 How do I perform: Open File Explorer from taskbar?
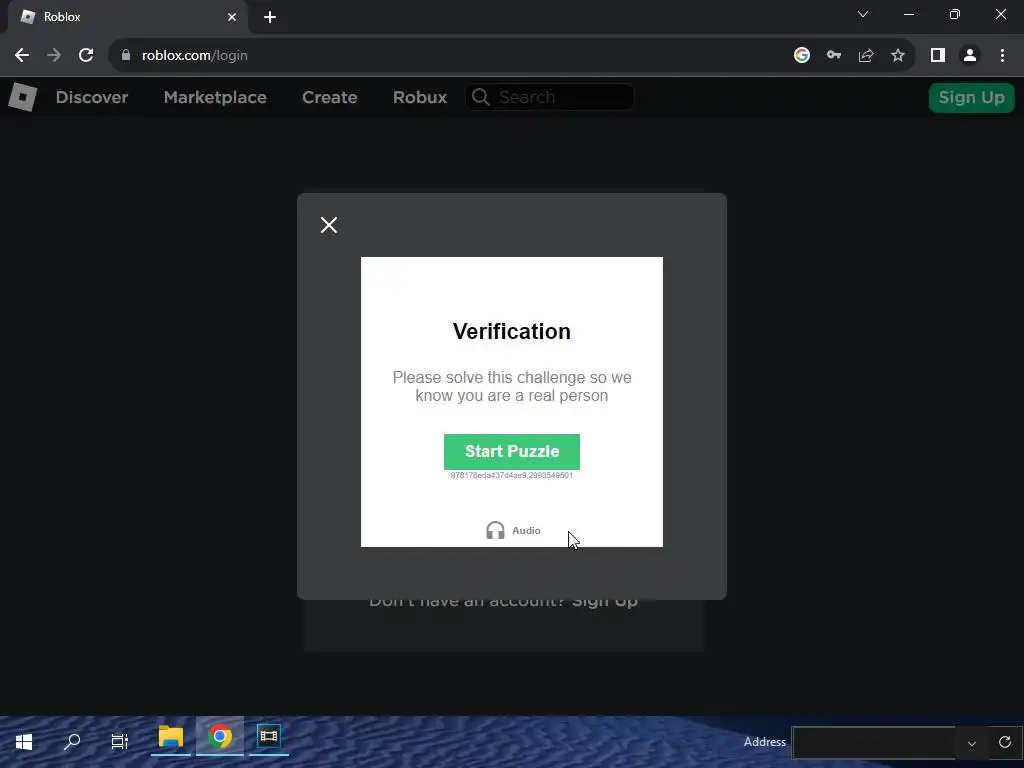[x=170, y=737]
